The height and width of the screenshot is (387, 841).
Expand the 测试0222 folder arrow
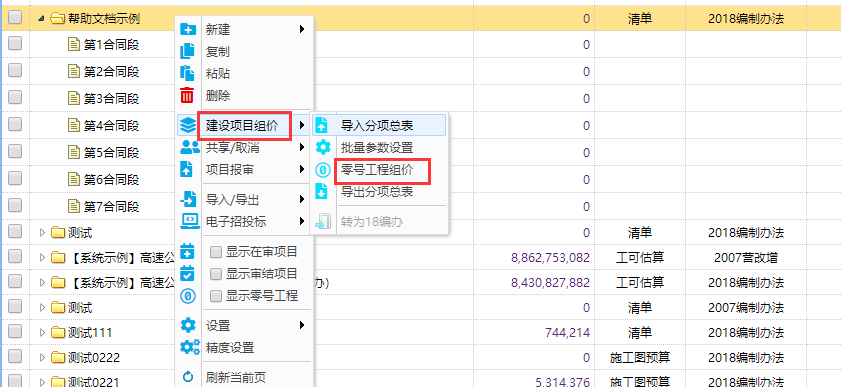43,357
